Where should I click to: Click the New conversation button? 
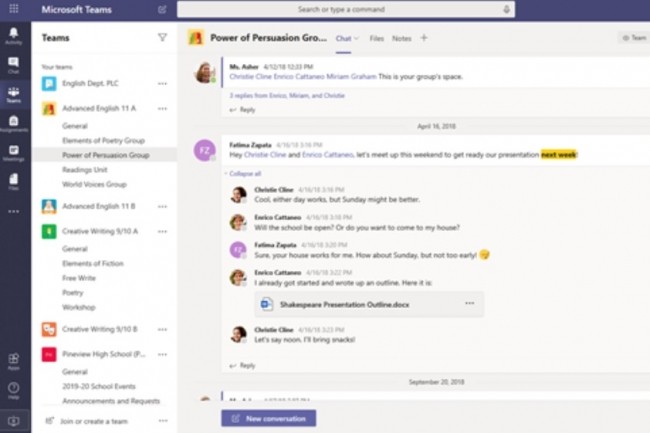269,418
